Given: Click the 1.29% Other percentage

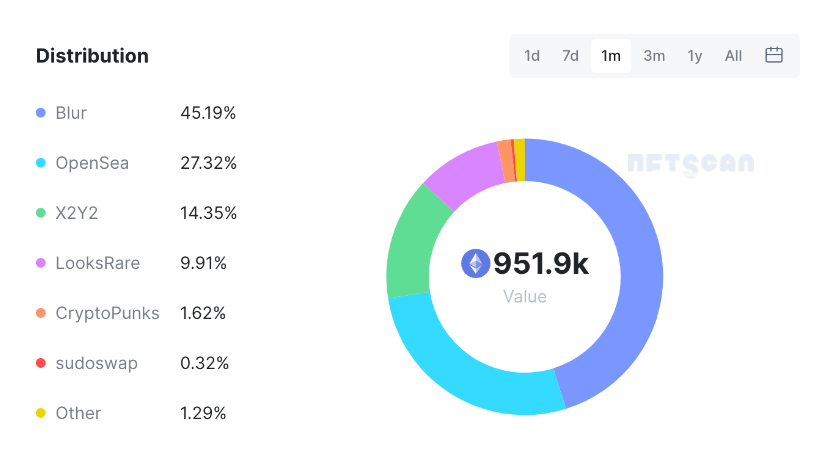Looking at the screenshot, I should tap(203, 413).
